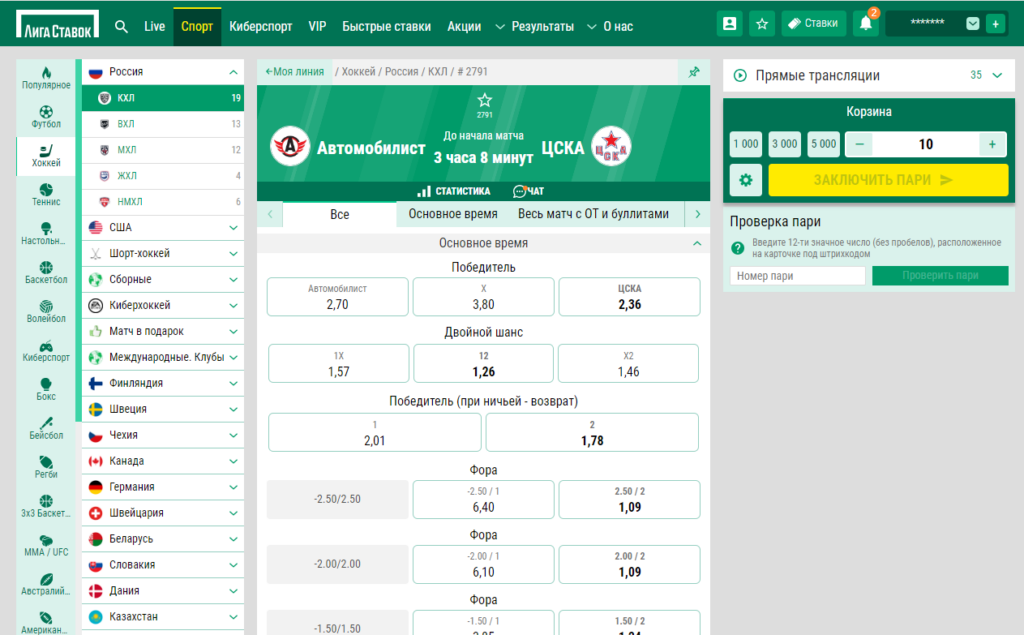Expand the Сборные list
The width and height of the screenshot is (1024, 635).
(233, 280)
